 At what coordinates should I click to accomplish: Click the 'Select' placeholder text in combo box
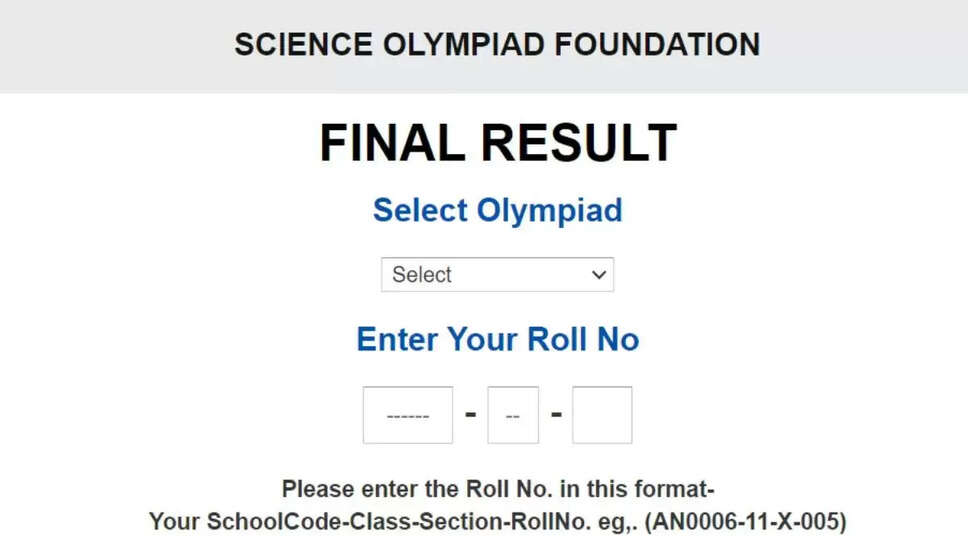tap(422, 275)
